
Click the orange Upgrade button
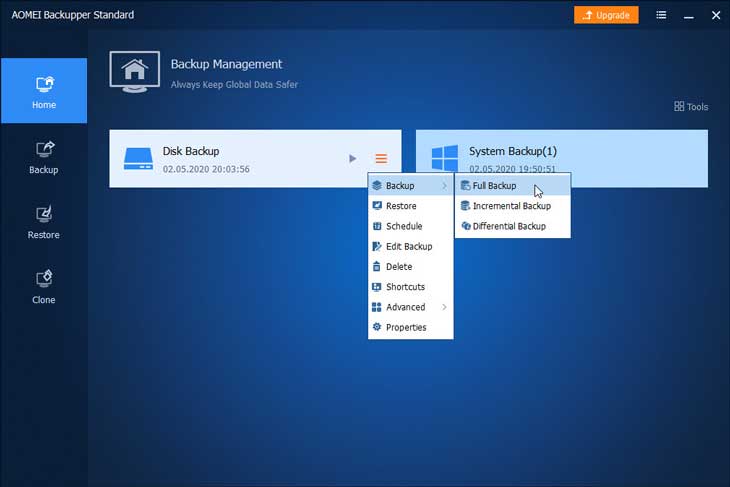pyautogui.click(x=606, y=15)
